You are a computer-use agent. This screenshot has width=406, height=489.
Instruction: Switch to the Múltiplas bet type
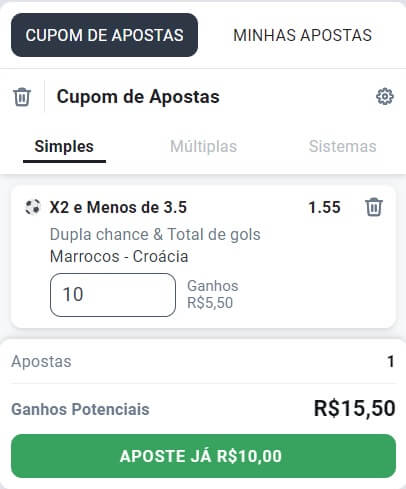point(203,147)
